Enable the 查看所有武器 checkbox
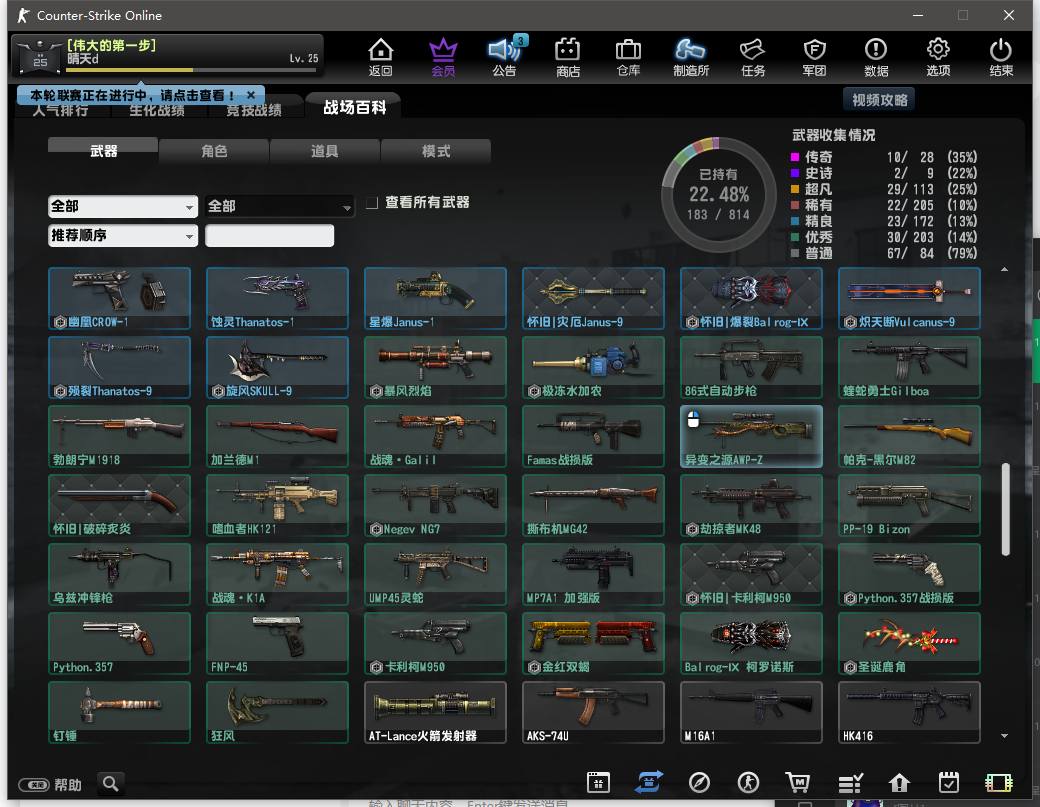Screen dimensions: 1040x807 click(x=372, y=203)
